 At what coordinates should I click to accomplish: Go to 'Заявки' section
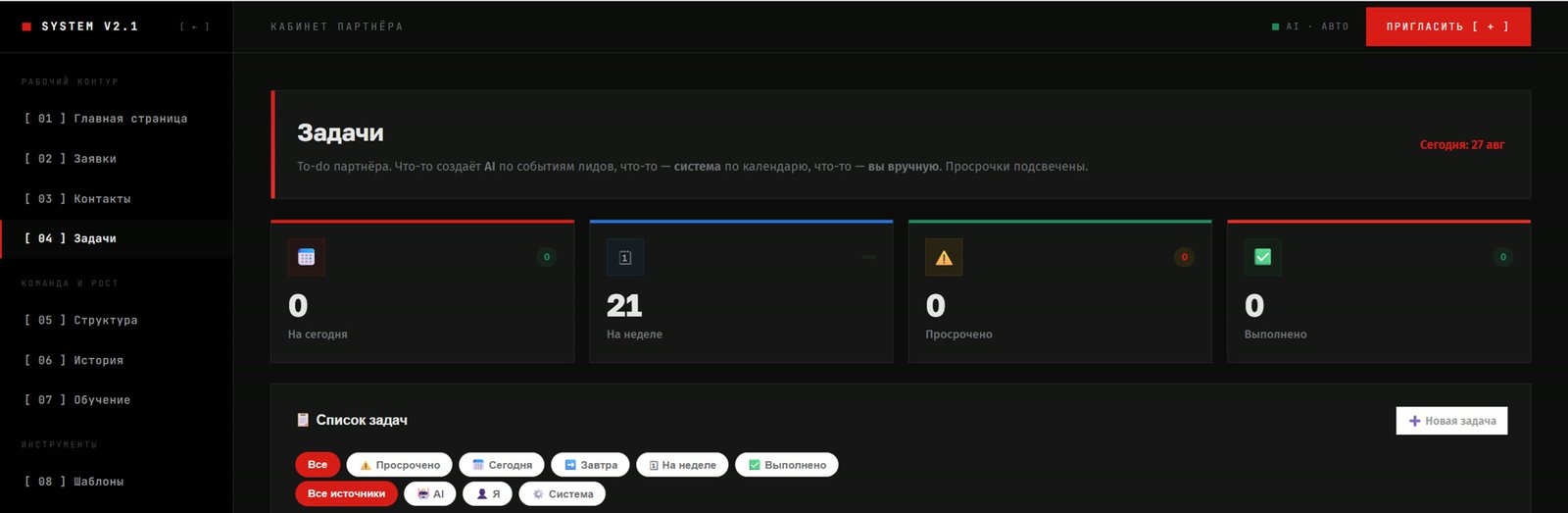coord(117,159)
